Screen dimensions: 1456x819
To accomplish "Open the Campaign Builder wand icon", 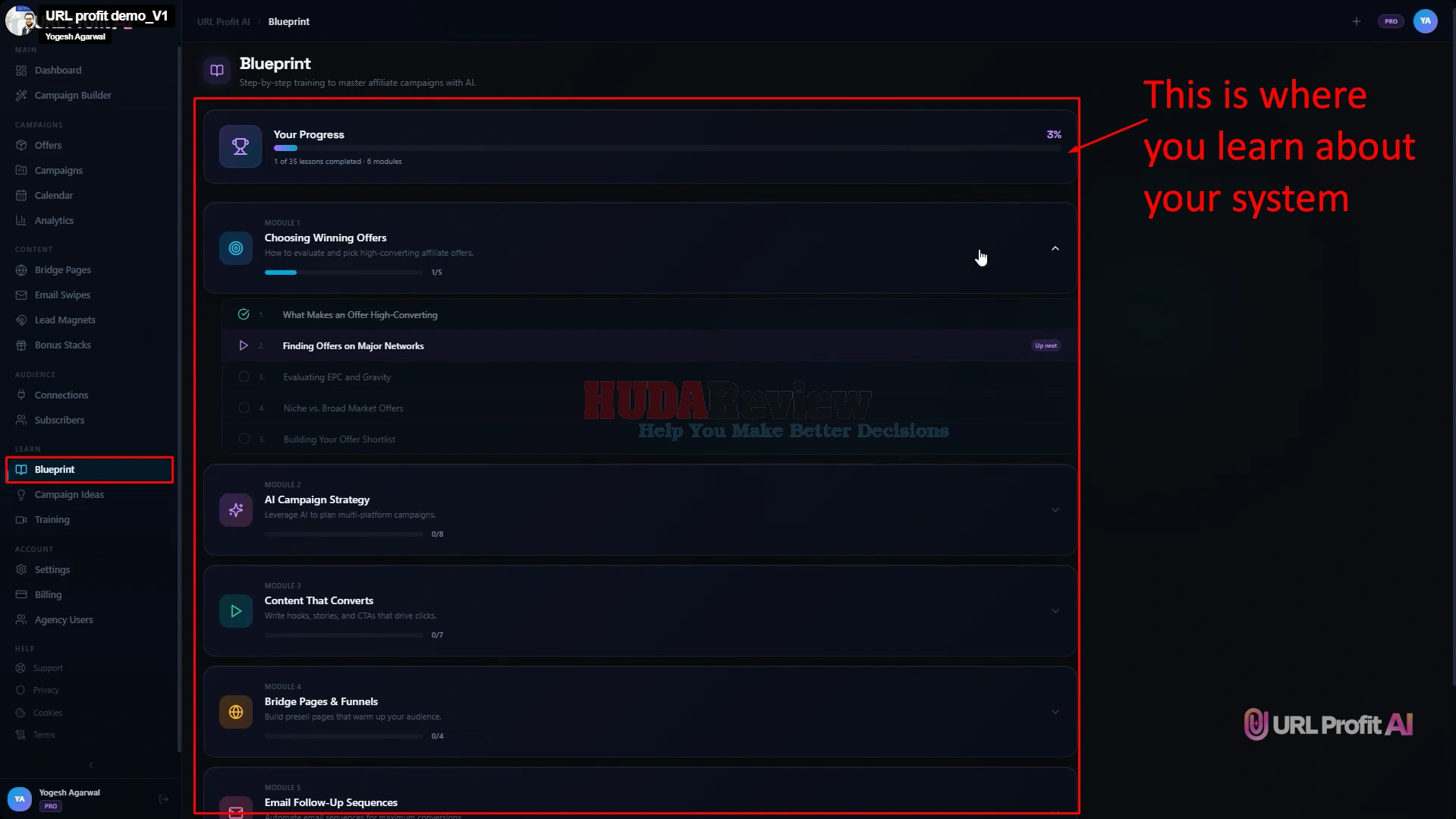I will tap(21, 96).
